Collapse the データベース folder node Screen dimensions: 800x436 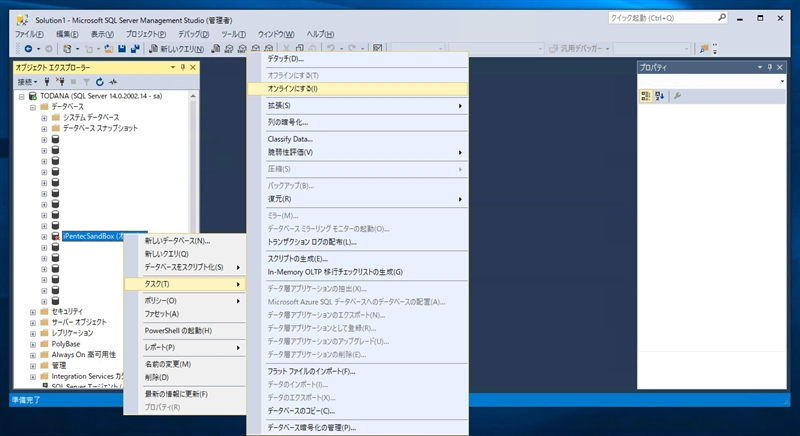33,107
